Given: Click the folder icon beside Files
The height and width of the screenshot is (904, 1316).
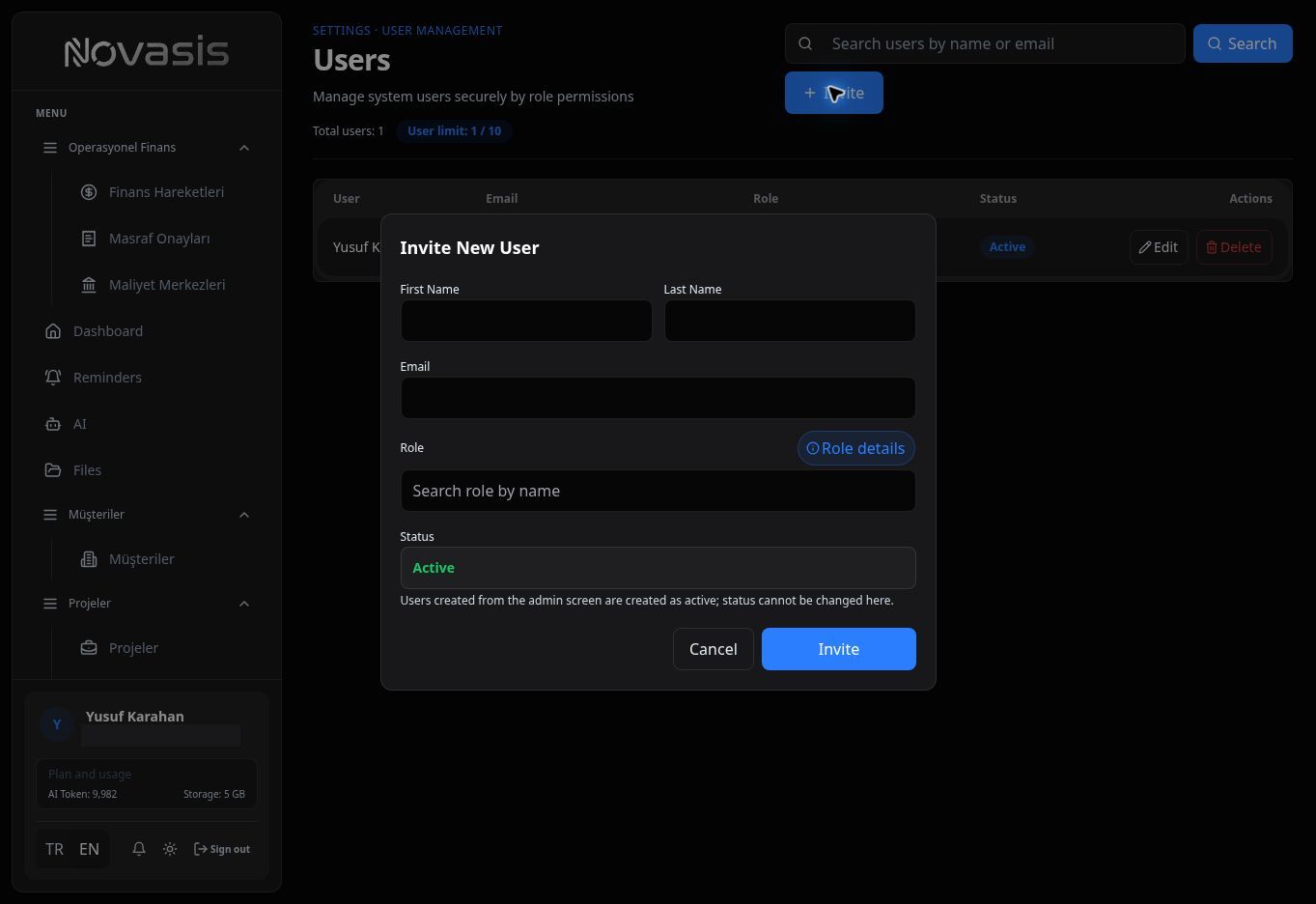Looking at the screenshot, I should point(53,470).
